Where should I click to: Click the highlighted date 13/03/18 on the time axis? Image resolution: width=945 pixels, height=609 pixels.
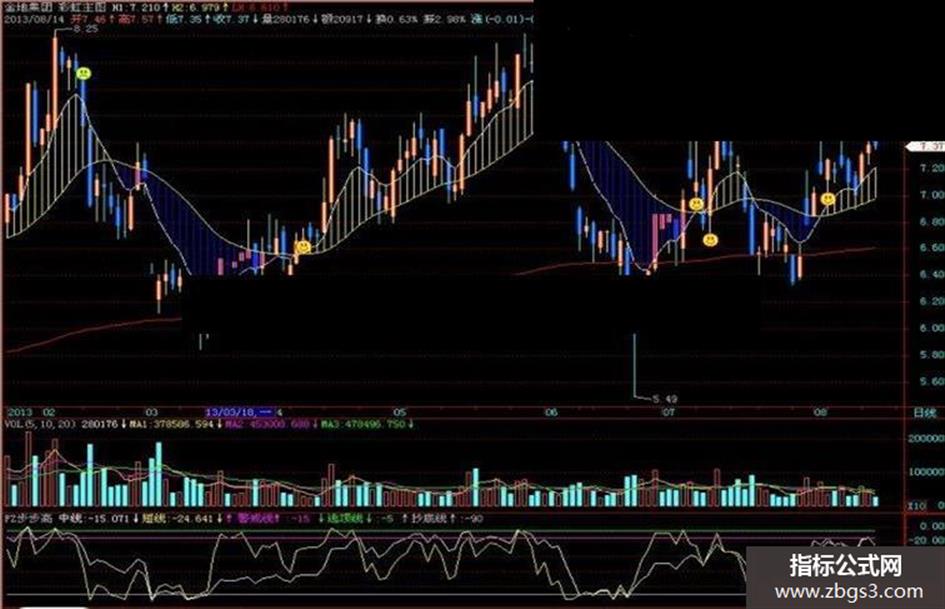coord(240,412)
